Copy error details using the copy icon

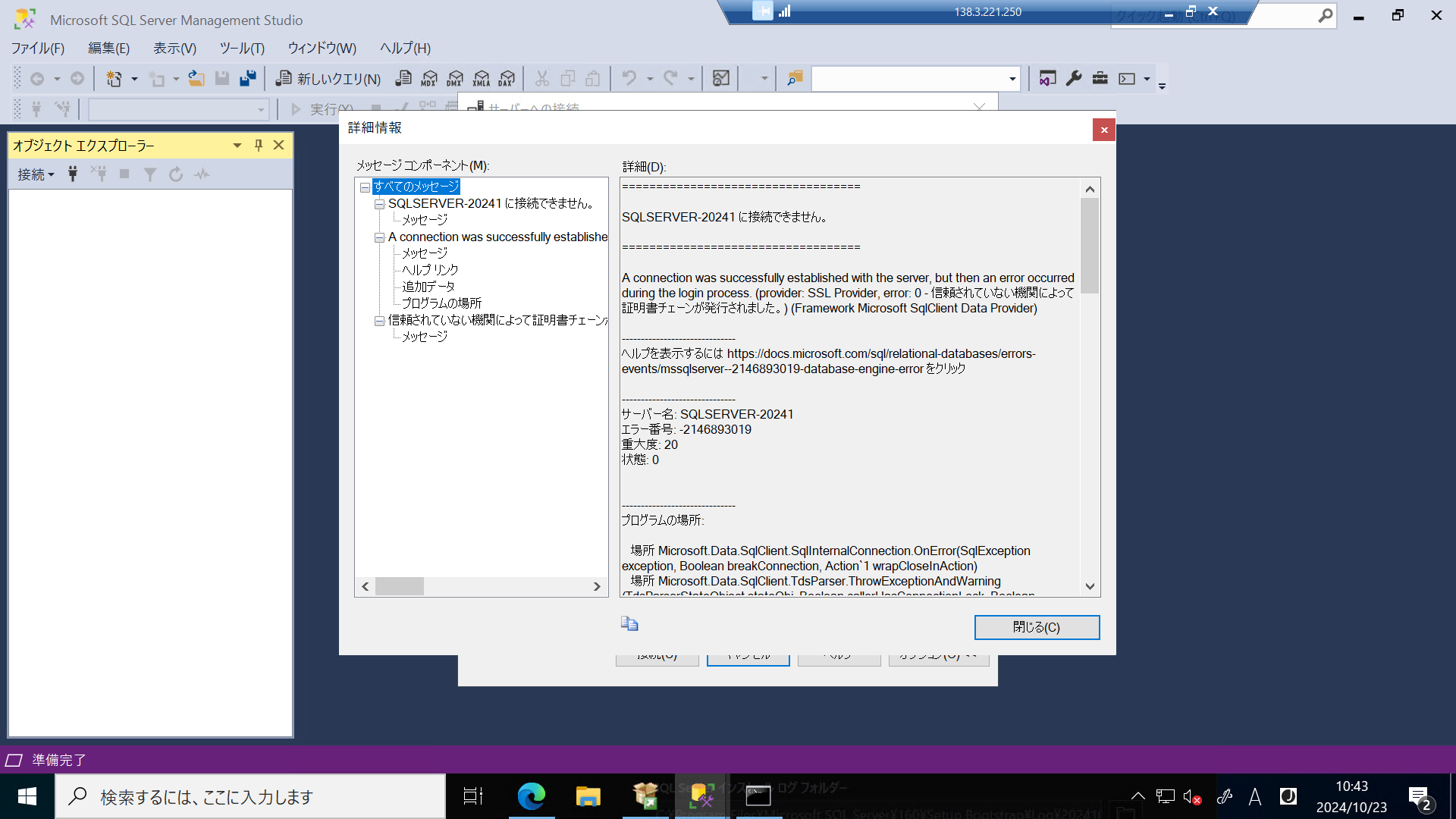click(629, 623)
